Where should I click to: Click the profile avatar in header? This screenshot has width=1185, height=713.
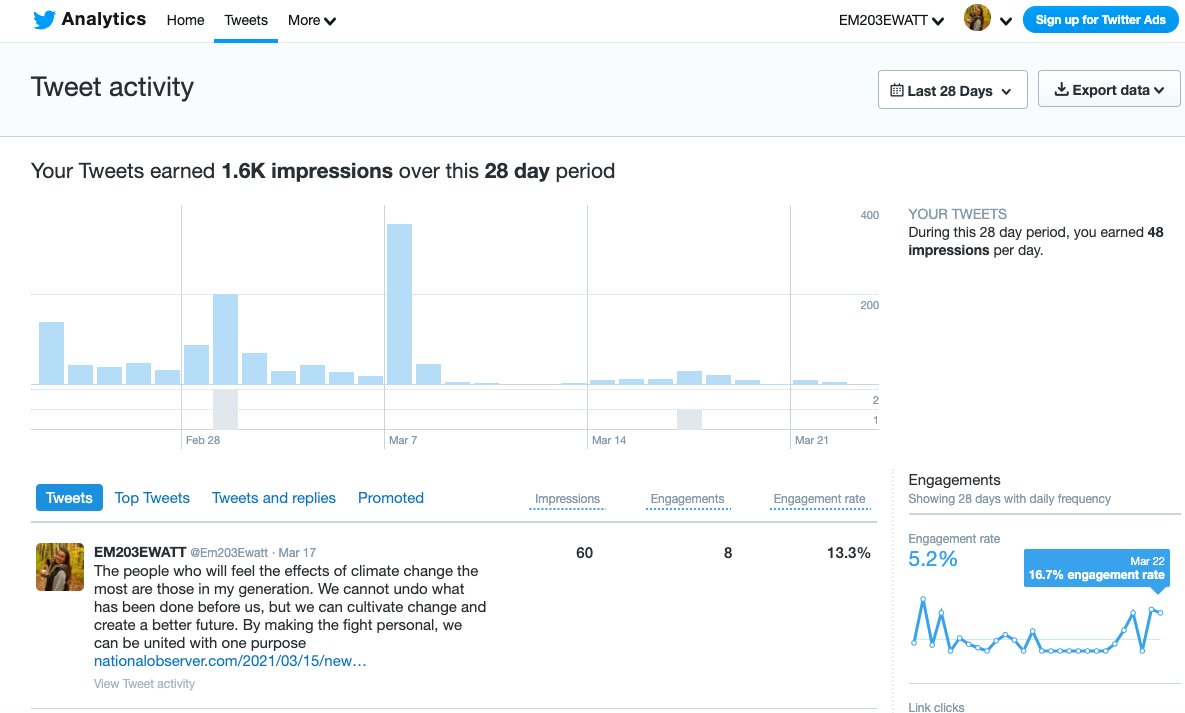pos(977,18)
